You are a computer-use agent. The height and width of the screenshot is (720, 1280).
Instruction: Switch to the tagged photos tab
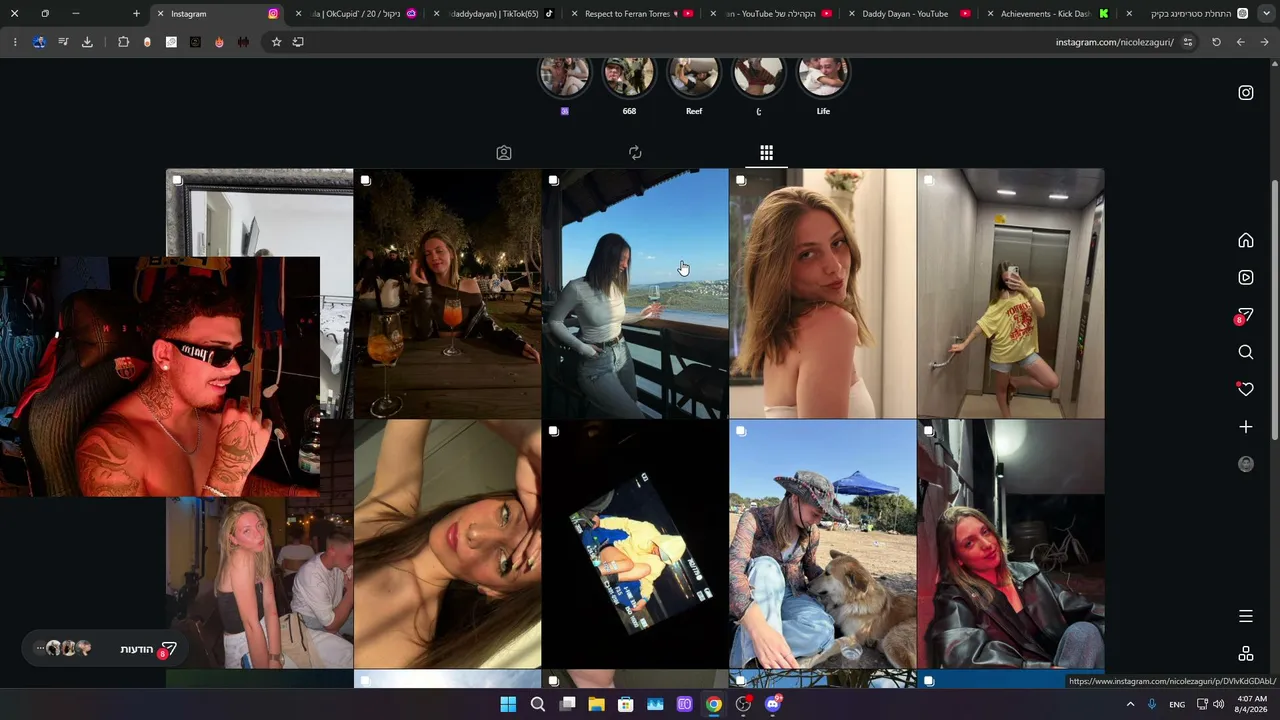(504, 153)
